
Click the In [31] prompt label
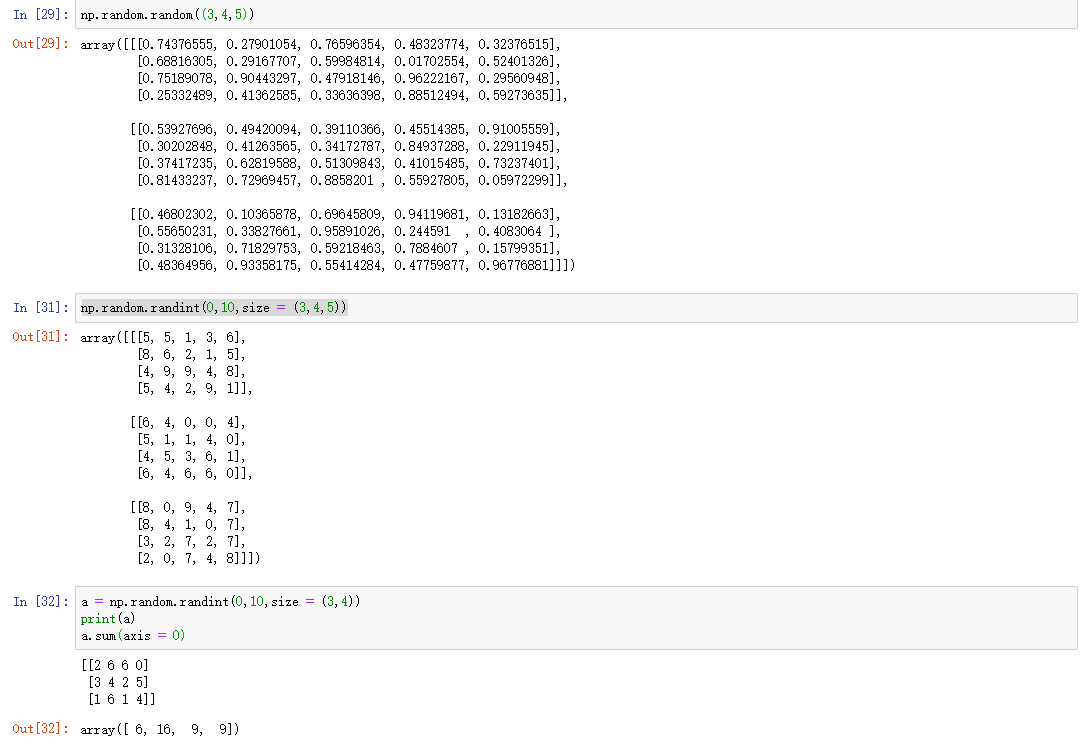coord(41,308)
